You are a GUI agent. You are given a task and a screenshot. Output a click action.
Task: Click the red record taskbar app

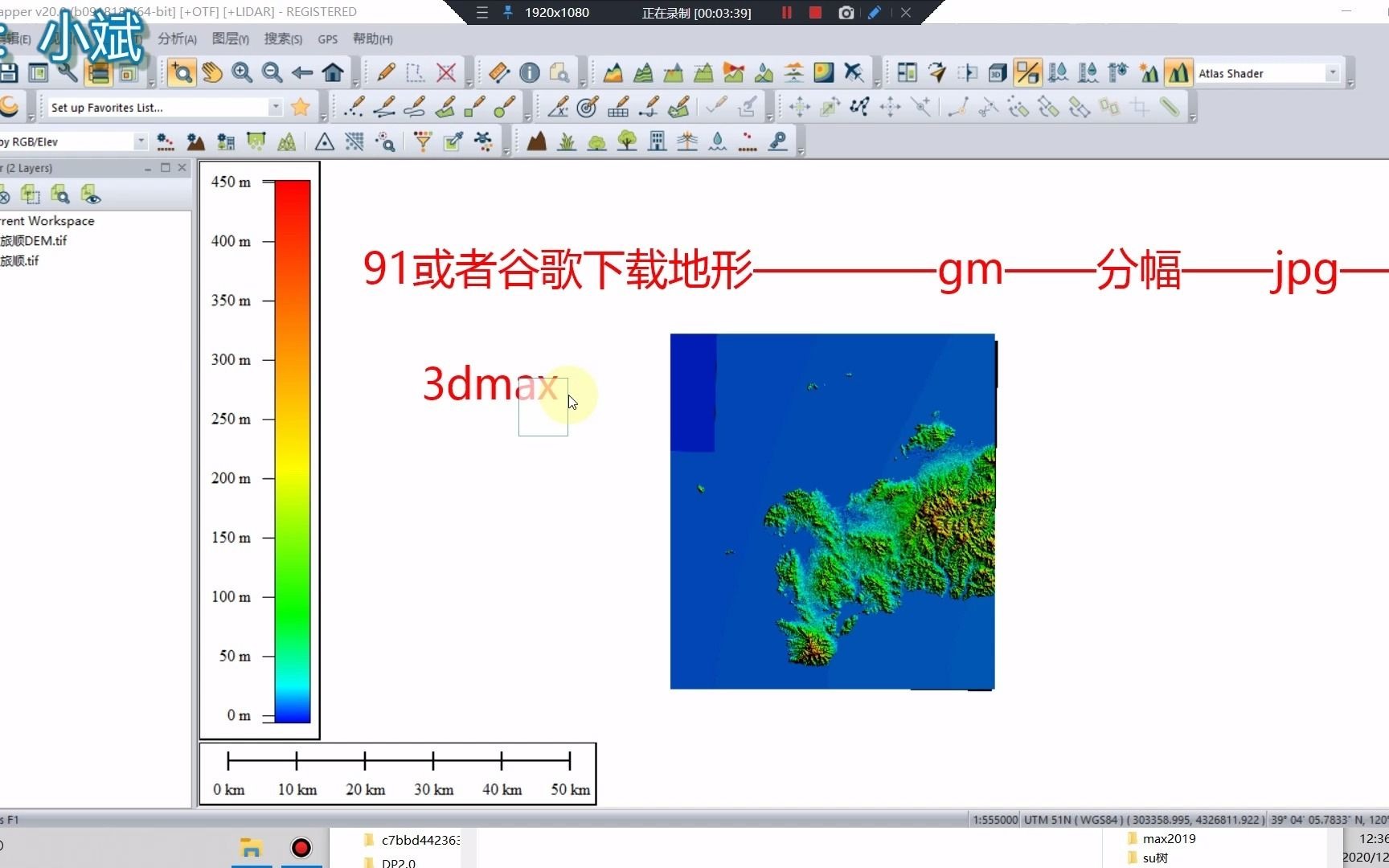[301, 848]
